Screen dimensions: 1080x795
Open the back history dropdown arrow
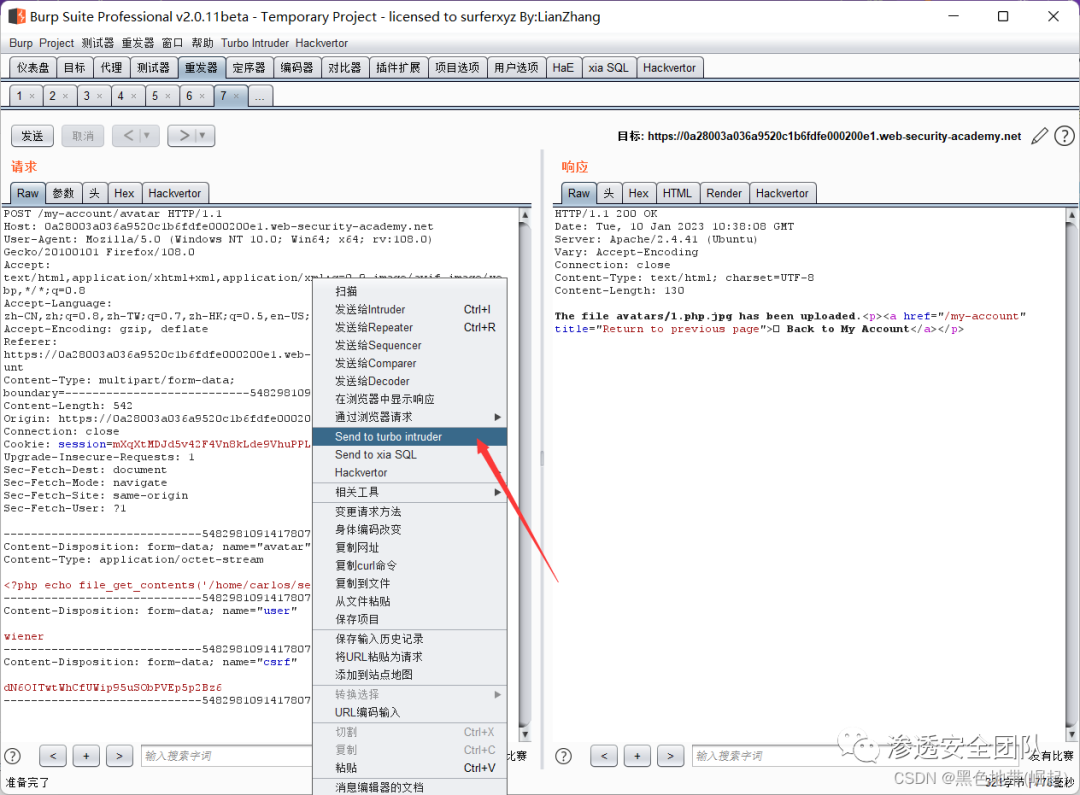click(147, 136)
